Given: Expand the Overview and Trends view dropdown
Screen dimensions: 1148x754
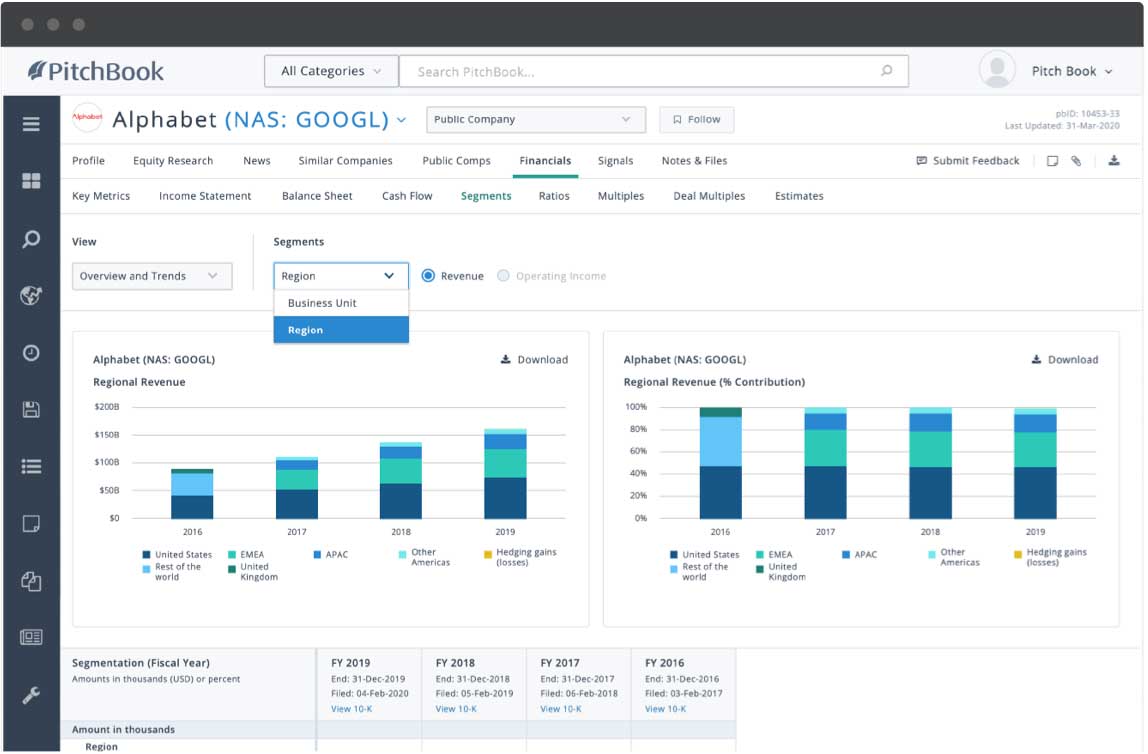Looking at the screenshot, I should (x=151, y=276).
